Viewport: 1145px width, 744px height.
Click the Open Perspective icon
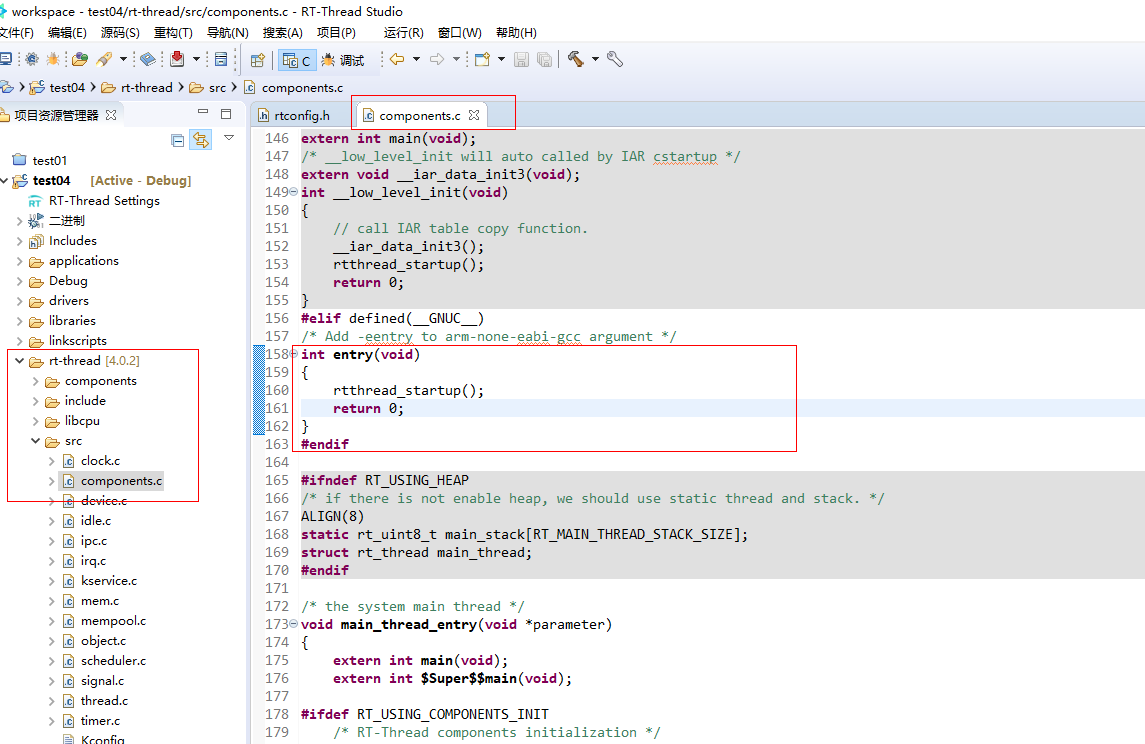pyautogui.click(x=257, y=60)
